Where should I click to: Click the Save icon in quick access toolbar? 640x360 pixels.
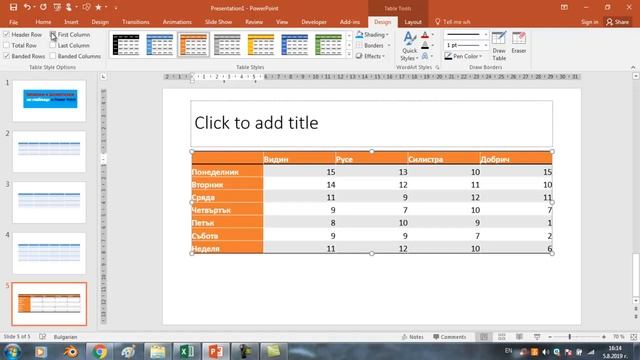(x=13, y=7)
